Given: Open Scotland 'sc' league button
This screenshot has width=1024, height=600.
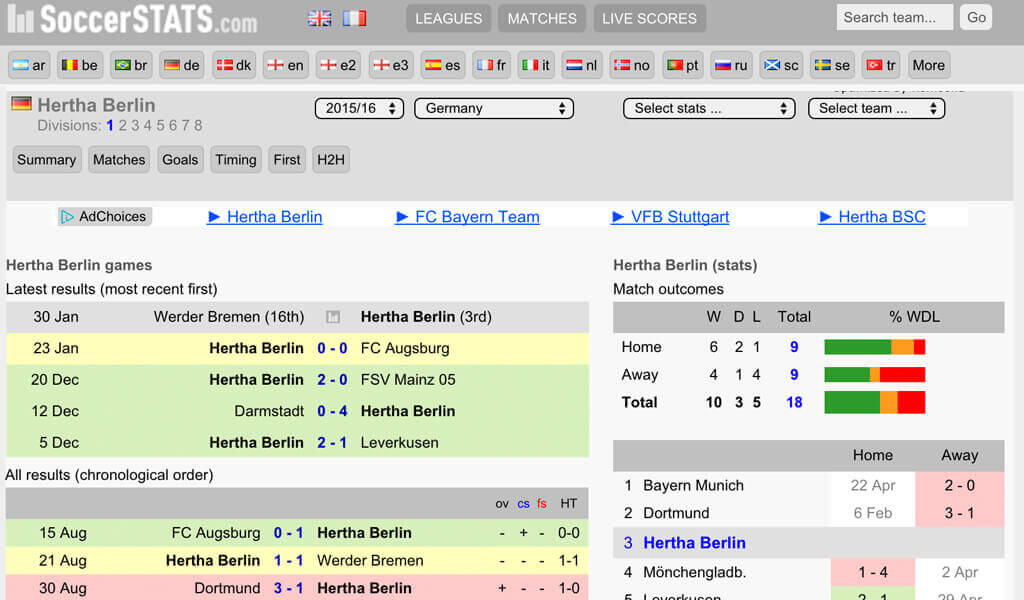Looking at the screenshot, I should pyautogui.click(x=782, y=65).
